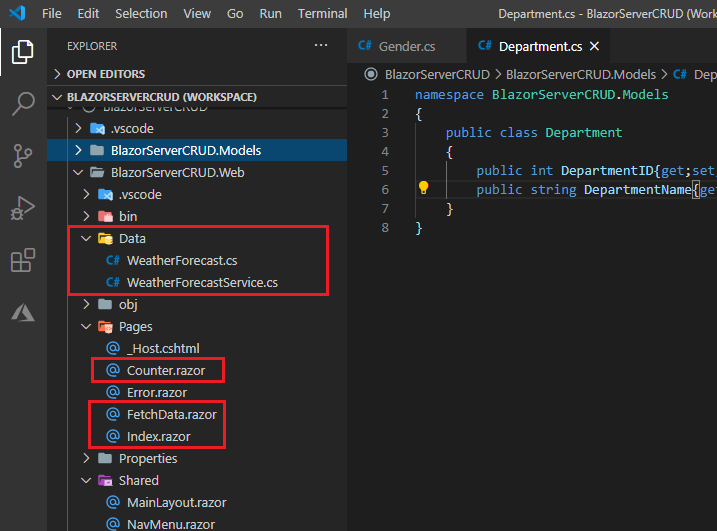Expand the top .vscode folder chevron
The image size is (717, 531).
[78, 128]
